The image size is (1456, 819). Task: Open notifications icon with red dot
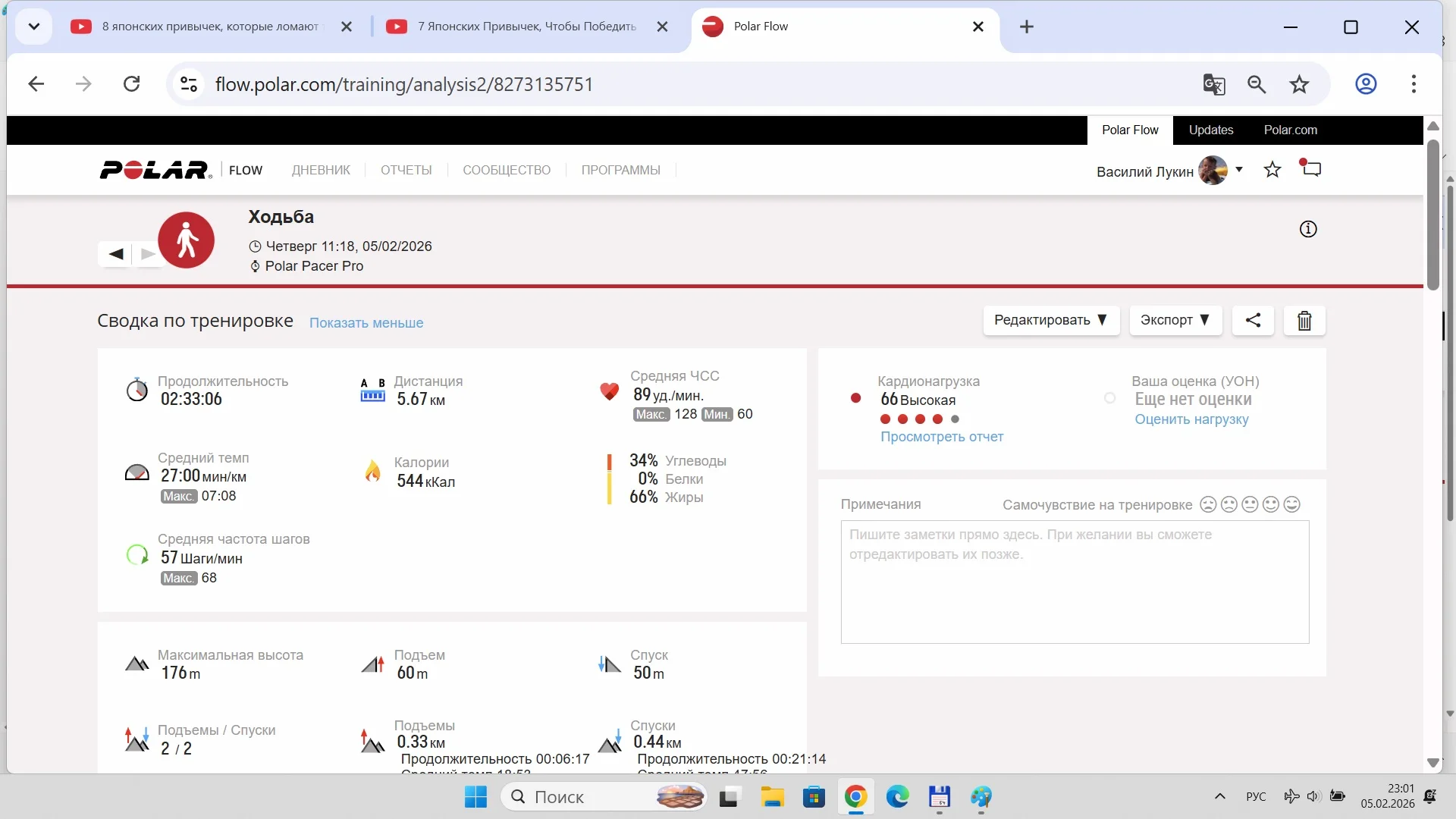pos(1311,168)
